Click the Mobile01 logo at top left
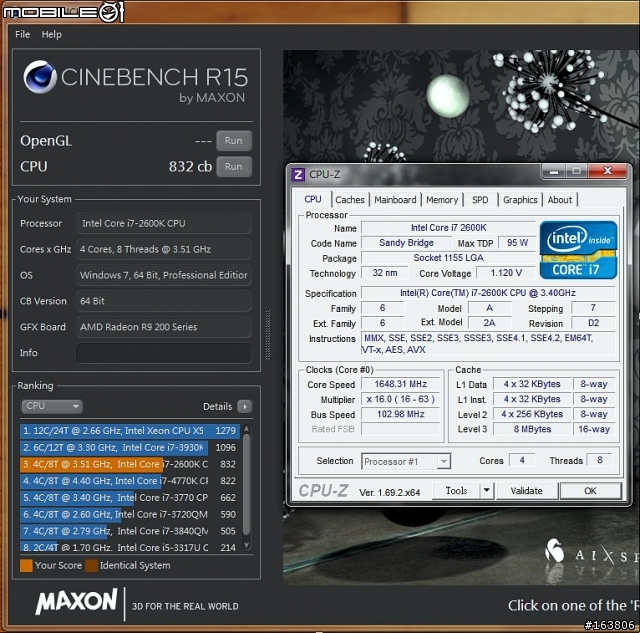Screen dimensions: 640x633 click(x=63, y=11)
